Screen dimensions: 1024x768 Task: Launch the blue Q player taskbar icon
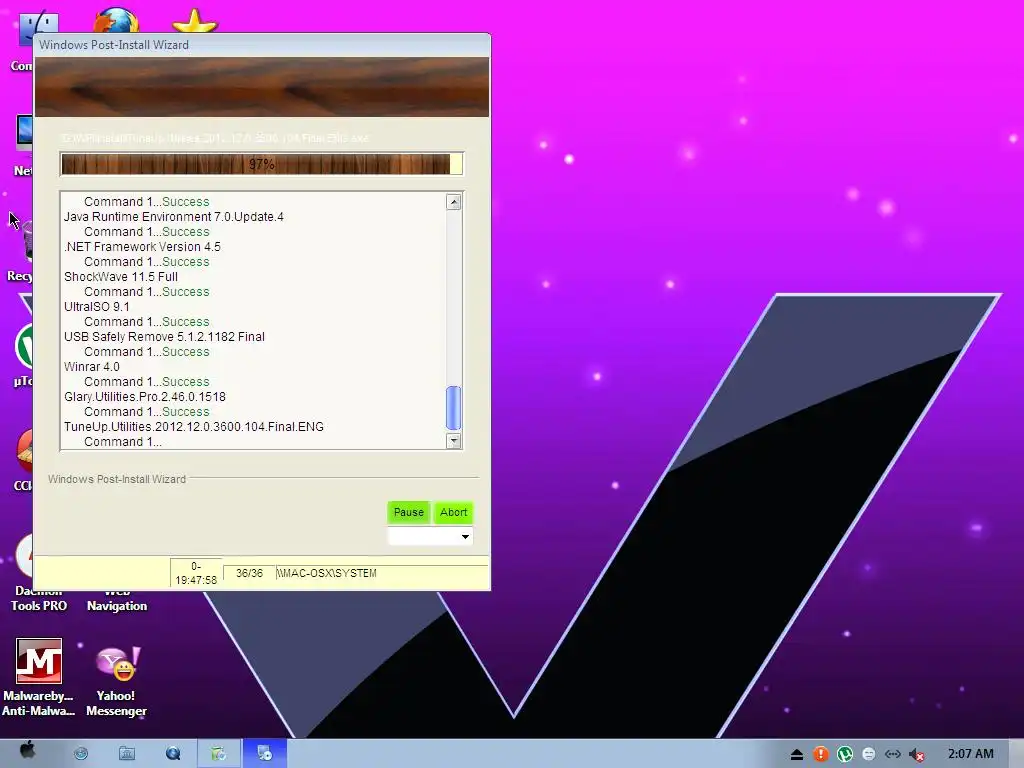pyautogui.click(x=172, y=754)
